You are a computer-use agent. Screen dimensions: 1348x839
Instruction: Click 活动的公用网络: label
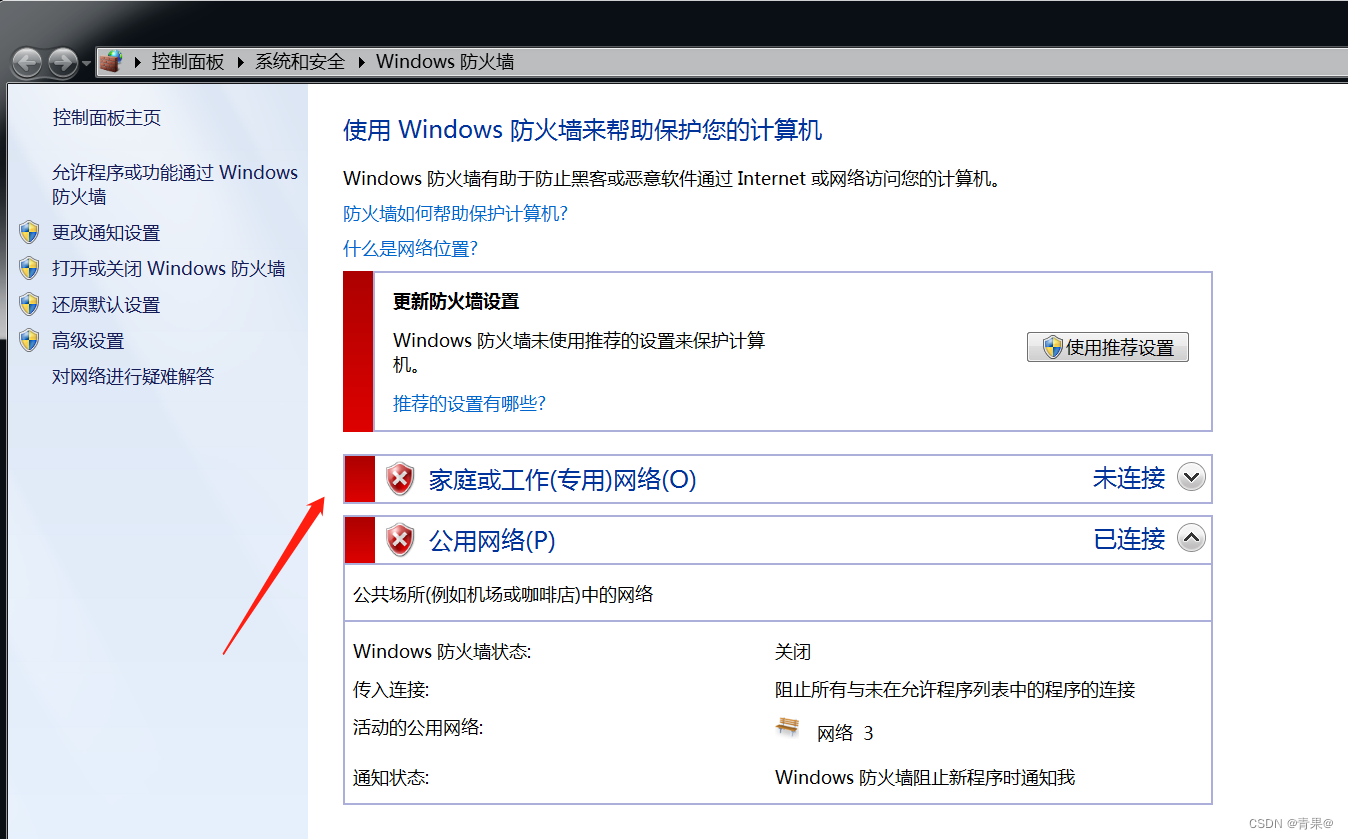click(418, 728)
